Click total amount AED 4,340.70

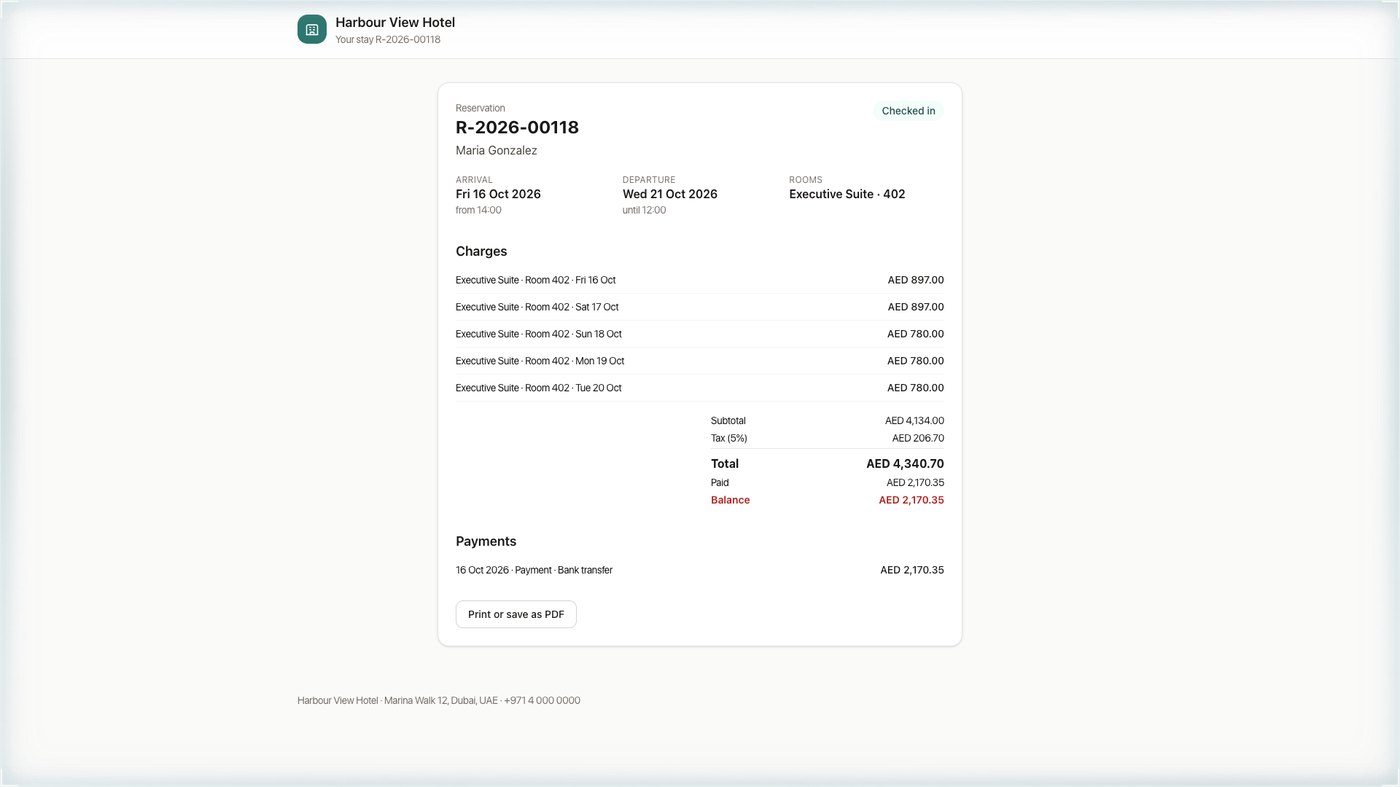(905, 464)
